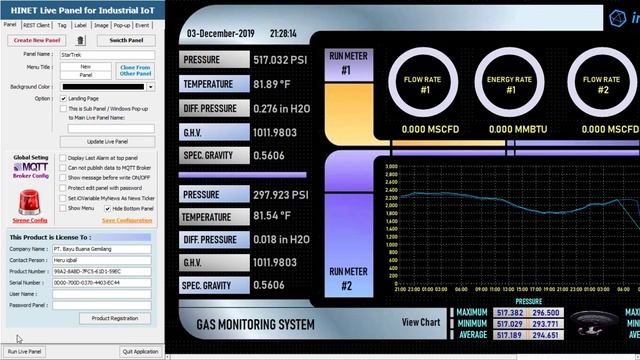640x360 pixels.
Task: Click the Contact Person field
Action: (102, 260)
